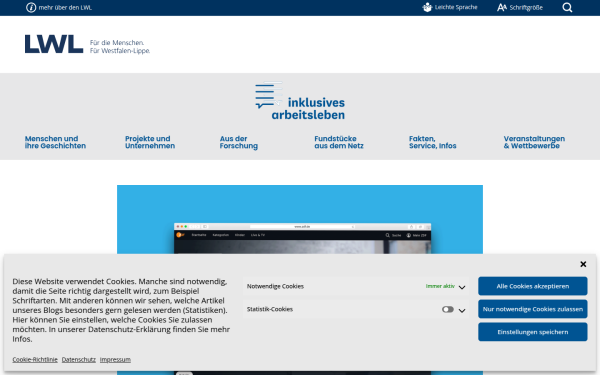The width and height of the screenshot is (600, 375).
Task: Click the info icon beside 'mehr über den LWL'
Action: tap(31, 8)
